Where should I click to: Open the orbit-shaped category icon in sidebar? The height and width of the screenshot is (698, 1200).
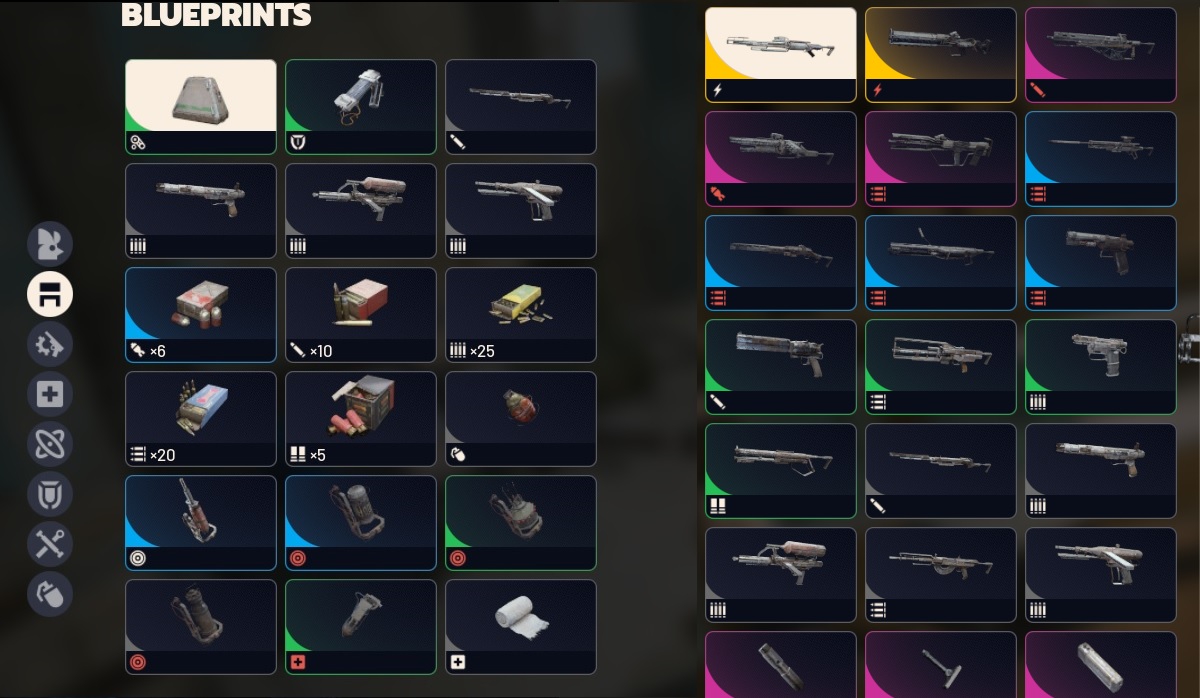[49, 444]
